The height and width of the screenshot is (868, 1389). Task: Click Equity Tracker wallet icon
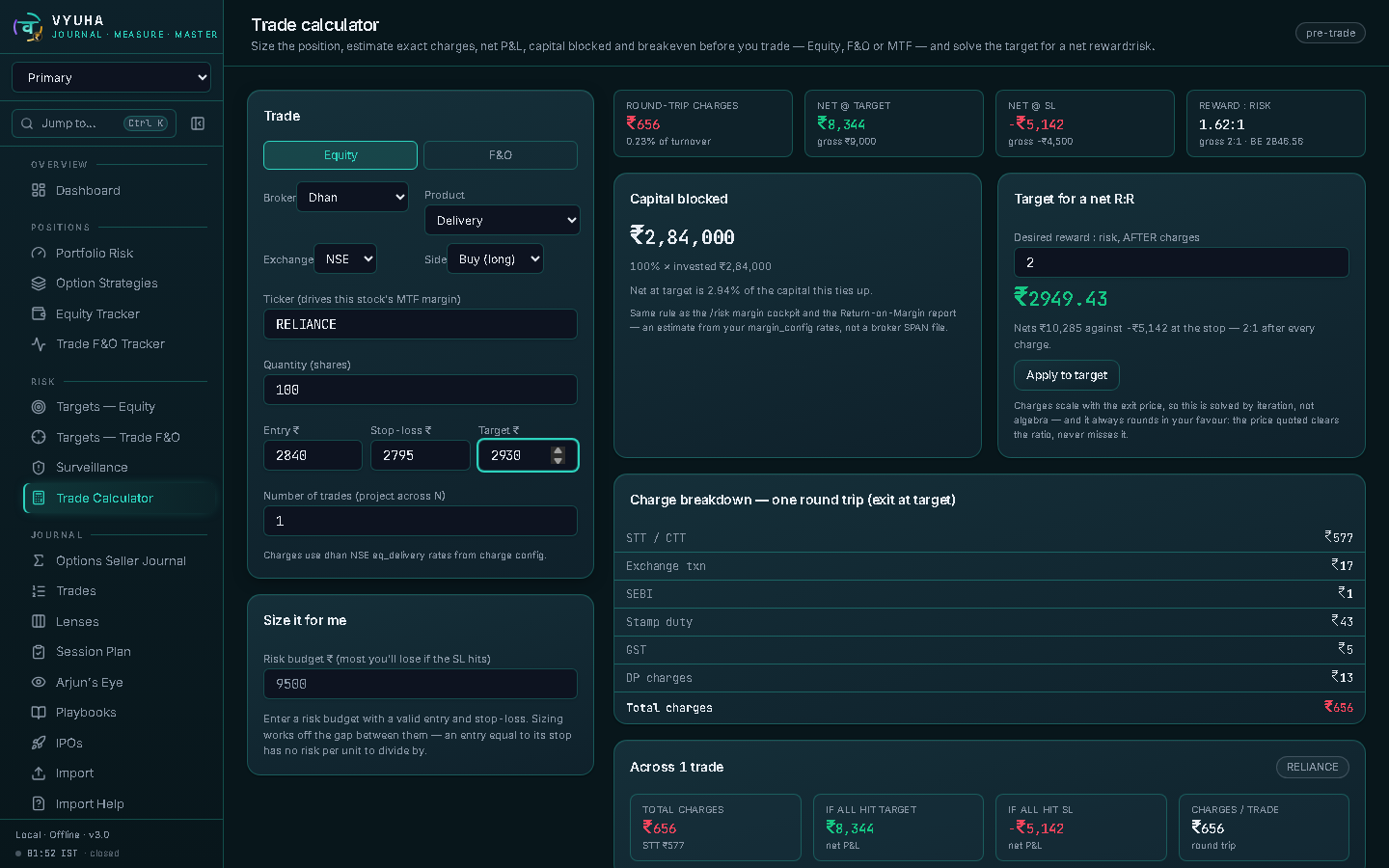[x=39, y=314]
